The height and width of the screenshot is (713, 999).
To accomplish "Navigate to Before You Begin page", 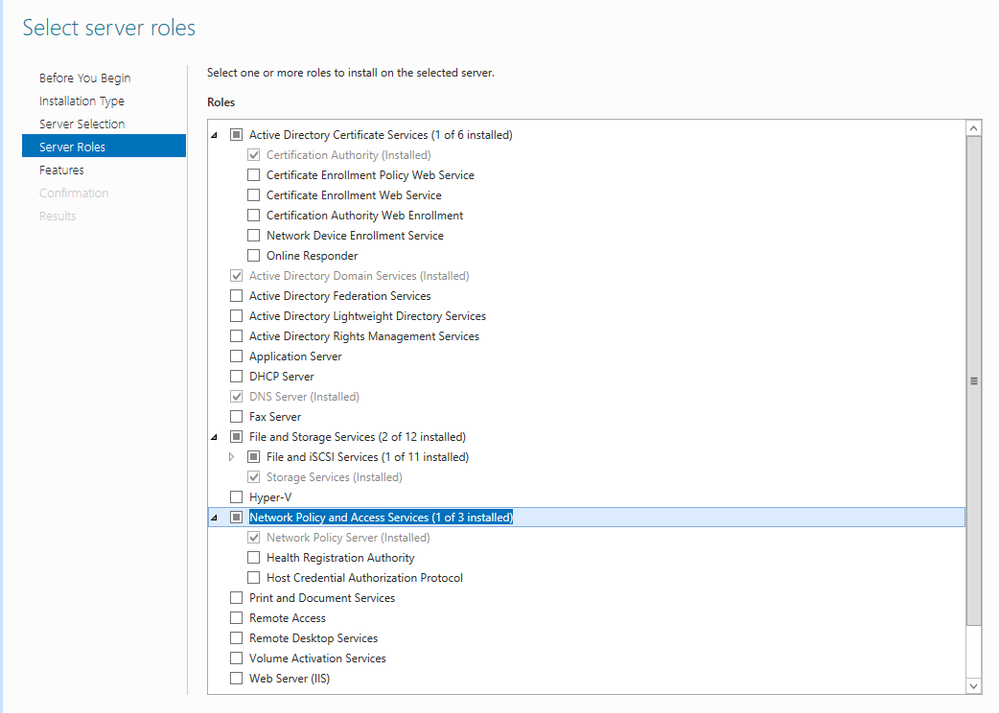I will [85, 78].
